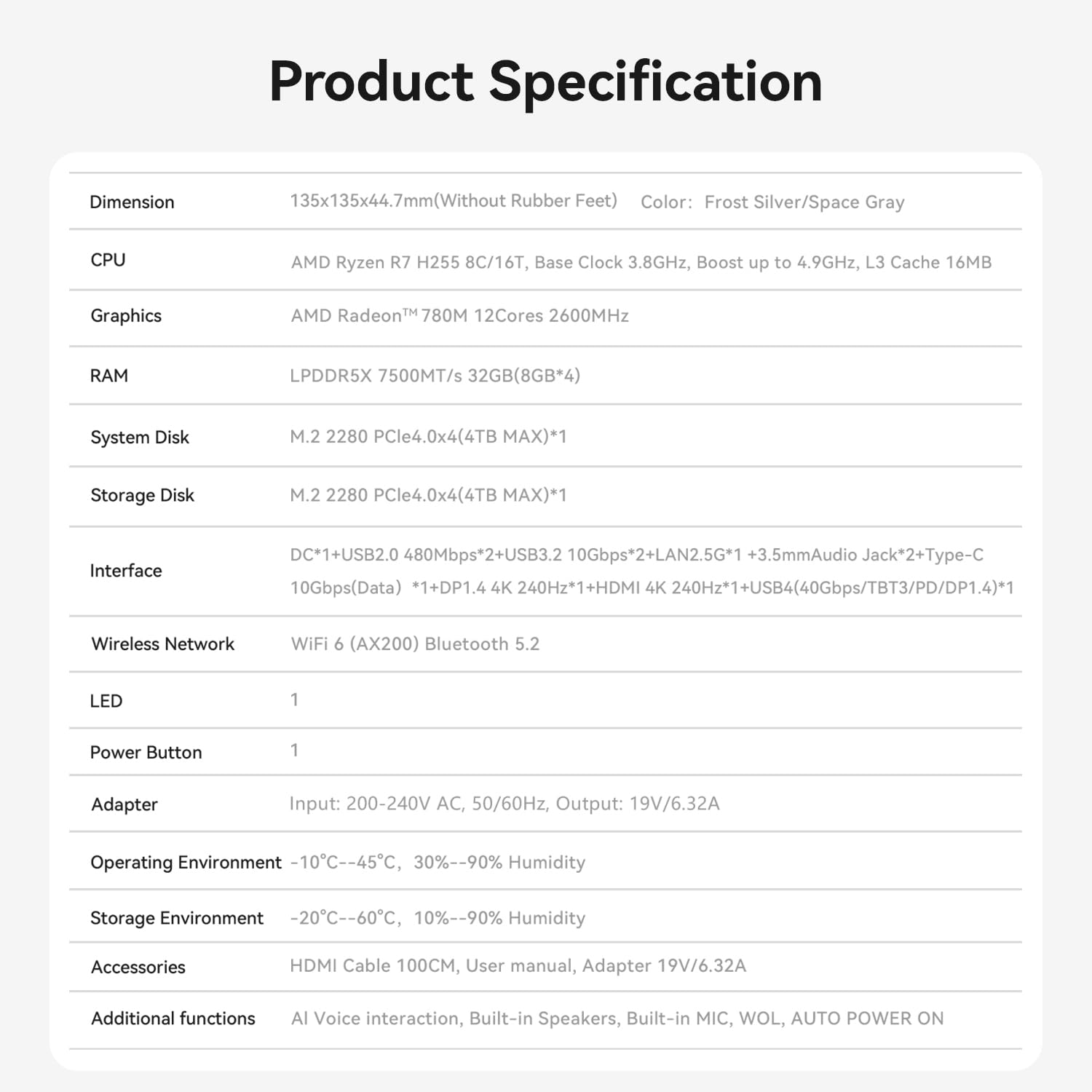Screen dimensions: 1092x1092
Task: Select the Adapter input/output value
Action: coord(504,804)
